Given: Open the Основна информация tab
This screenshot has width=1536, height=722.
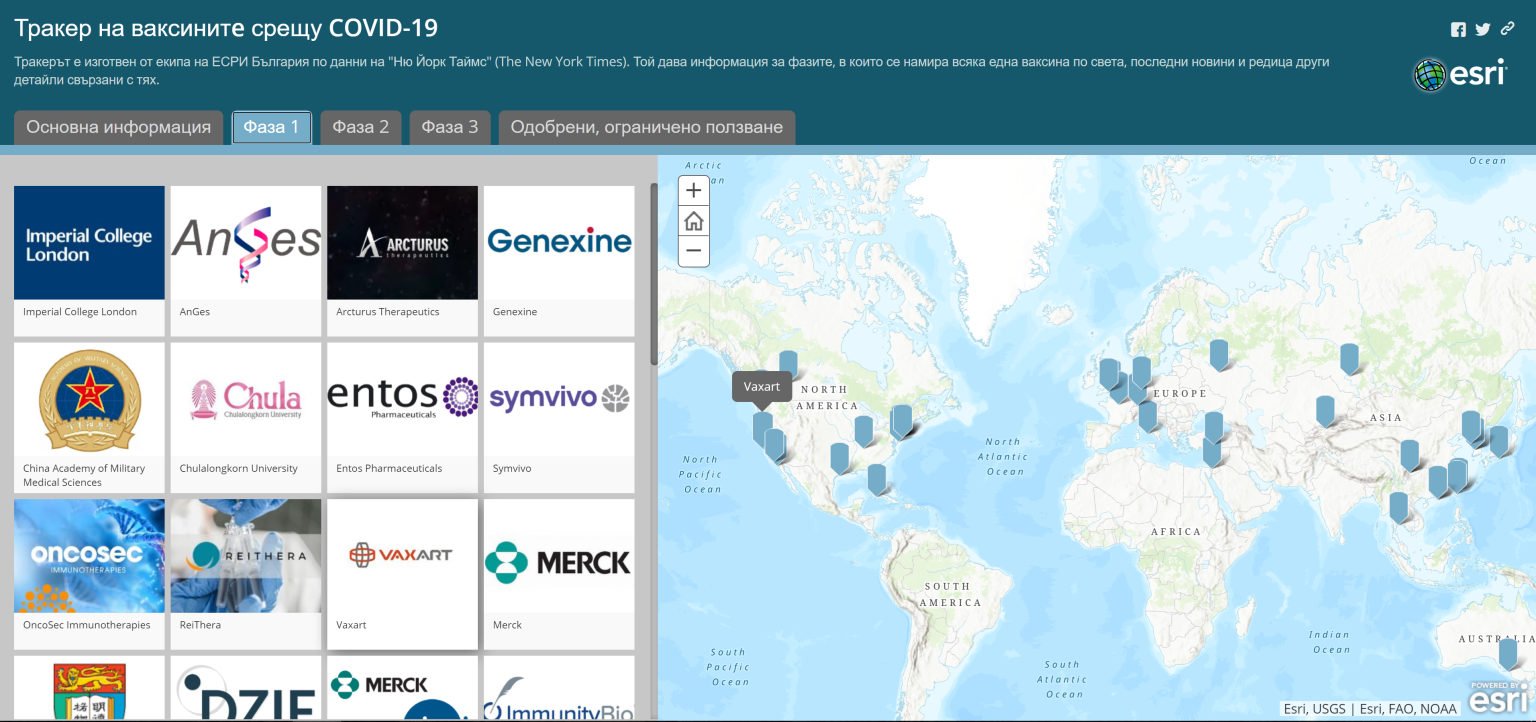Looking at the screenshot, I should tap(118, 128).
